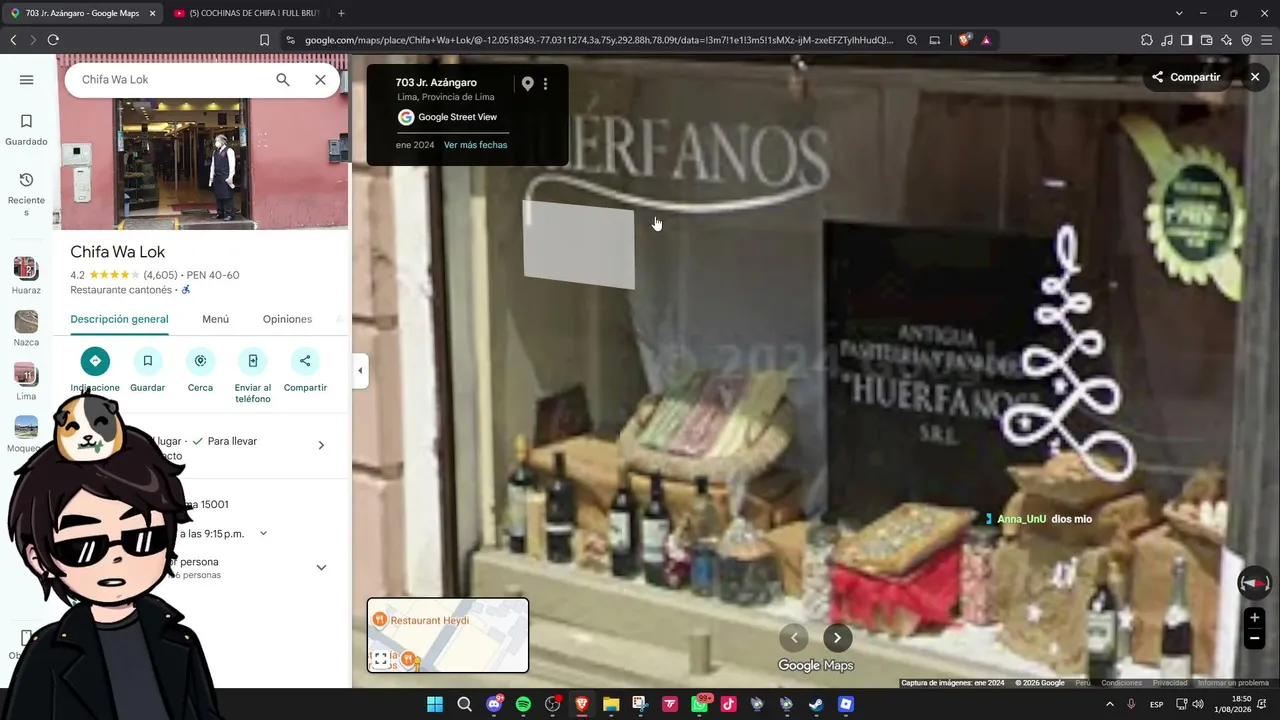Open the minimap showing Restaurant Heydi
The height and width of the screenshot is (720, 1280).
click(x=448, y=635)
